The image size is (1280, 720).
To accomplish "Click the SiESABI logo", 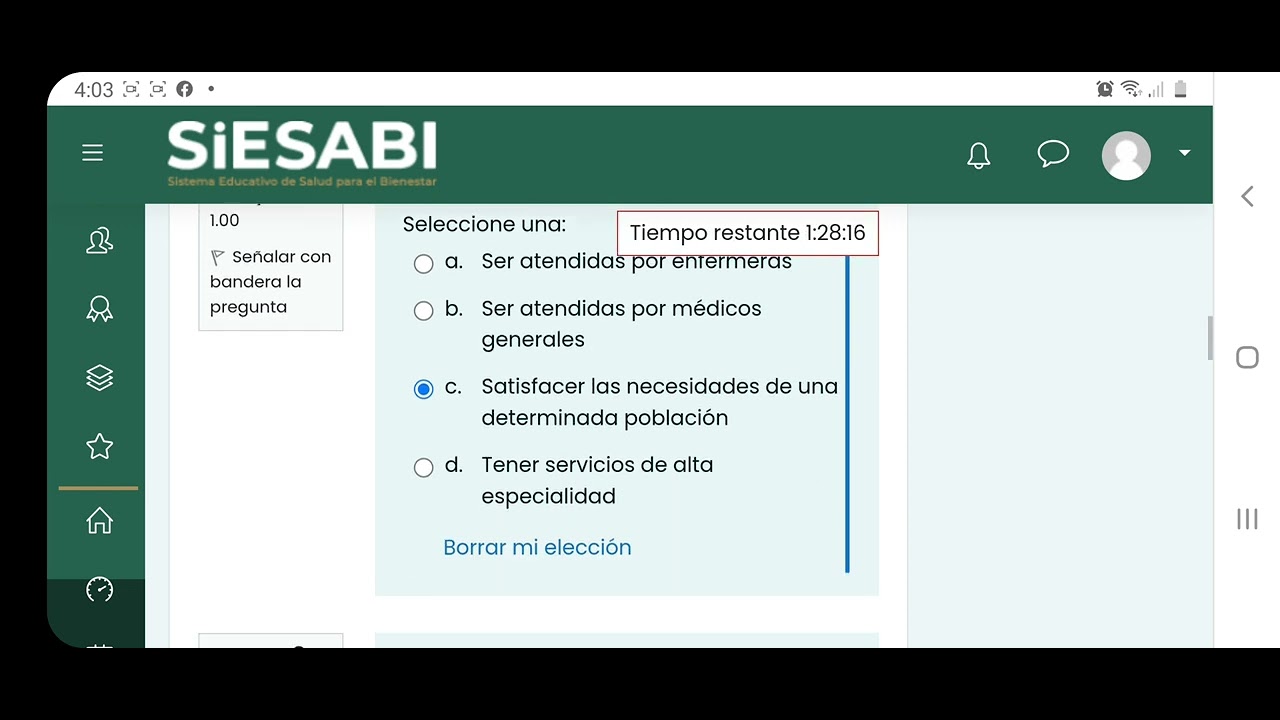I will (x=302, y=154).
